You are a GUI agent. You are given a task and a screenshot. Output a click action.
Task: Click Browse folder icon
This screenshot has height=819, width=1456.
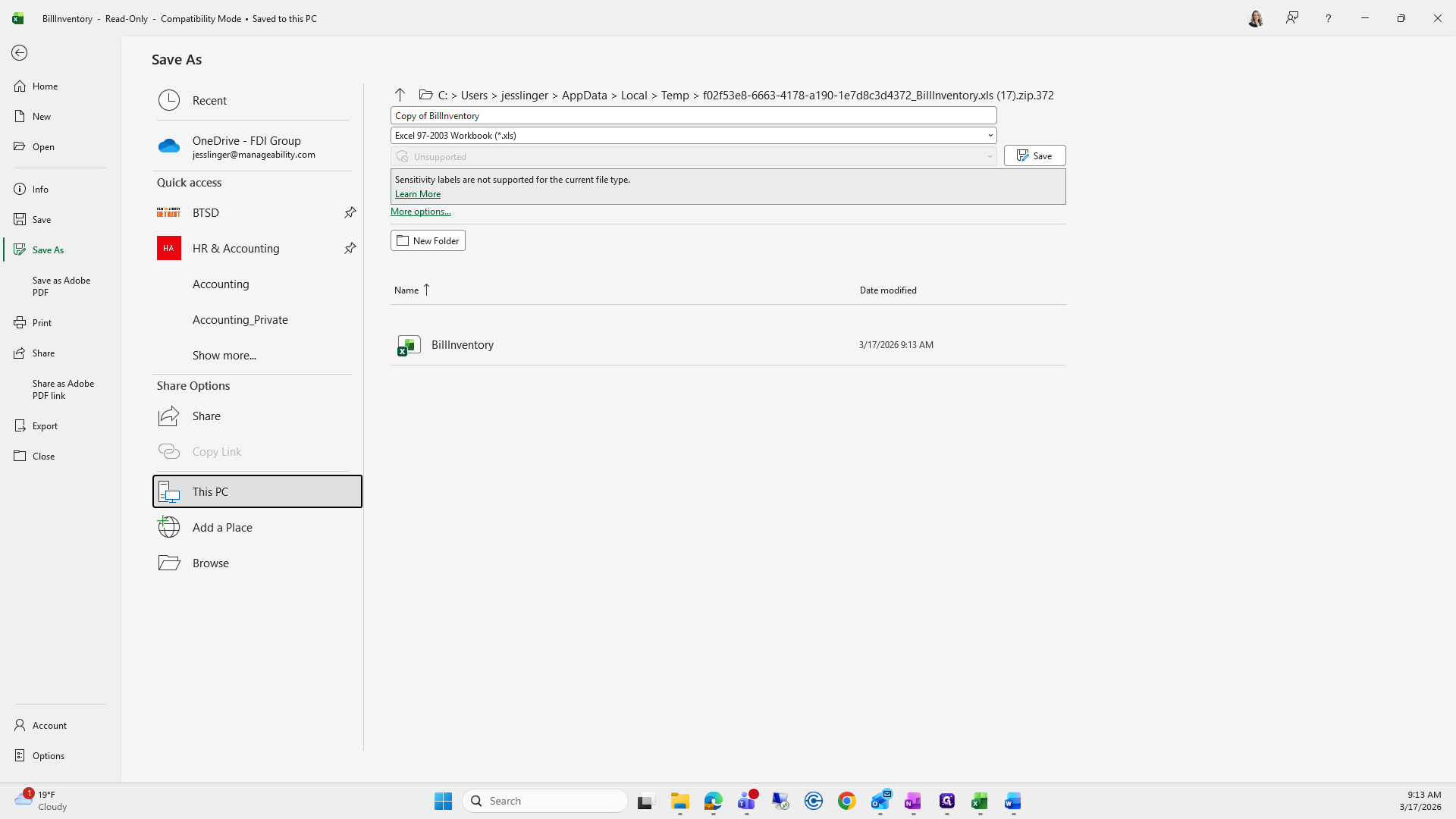coord(169,563)
